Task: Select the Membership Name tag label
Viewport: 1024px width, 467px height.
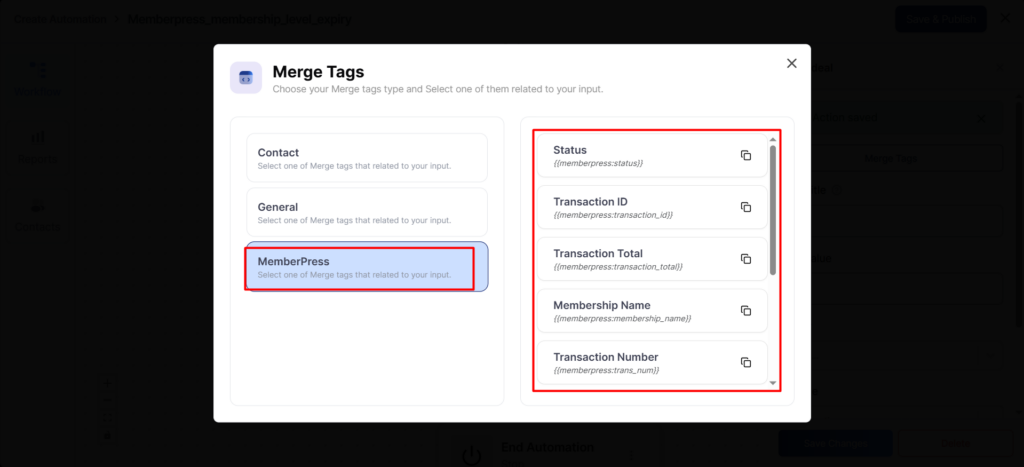Action: tap(601, 305)
